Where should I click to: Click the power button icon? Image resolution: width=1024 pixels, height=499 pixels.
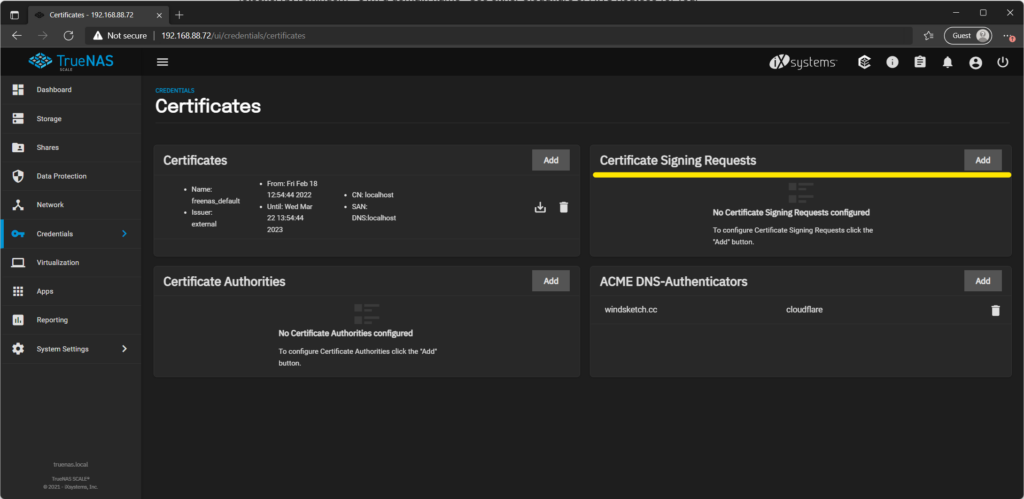click(1003, 62)
